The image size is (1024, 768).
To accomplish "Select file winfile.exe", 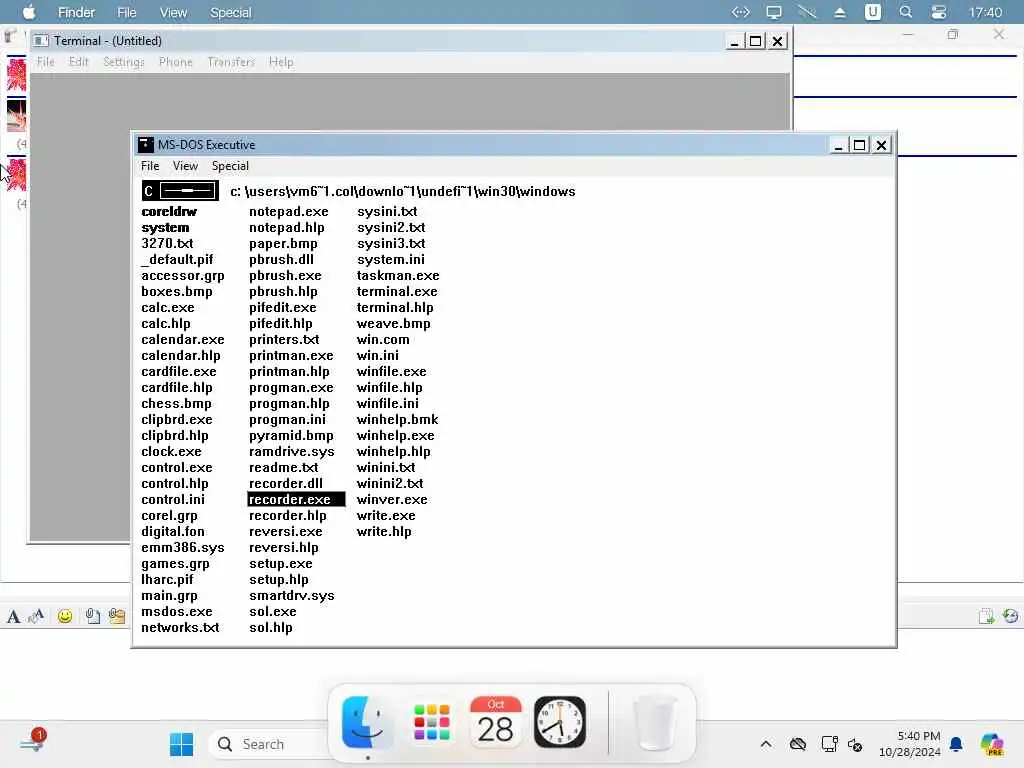I will tap(392, 372).
